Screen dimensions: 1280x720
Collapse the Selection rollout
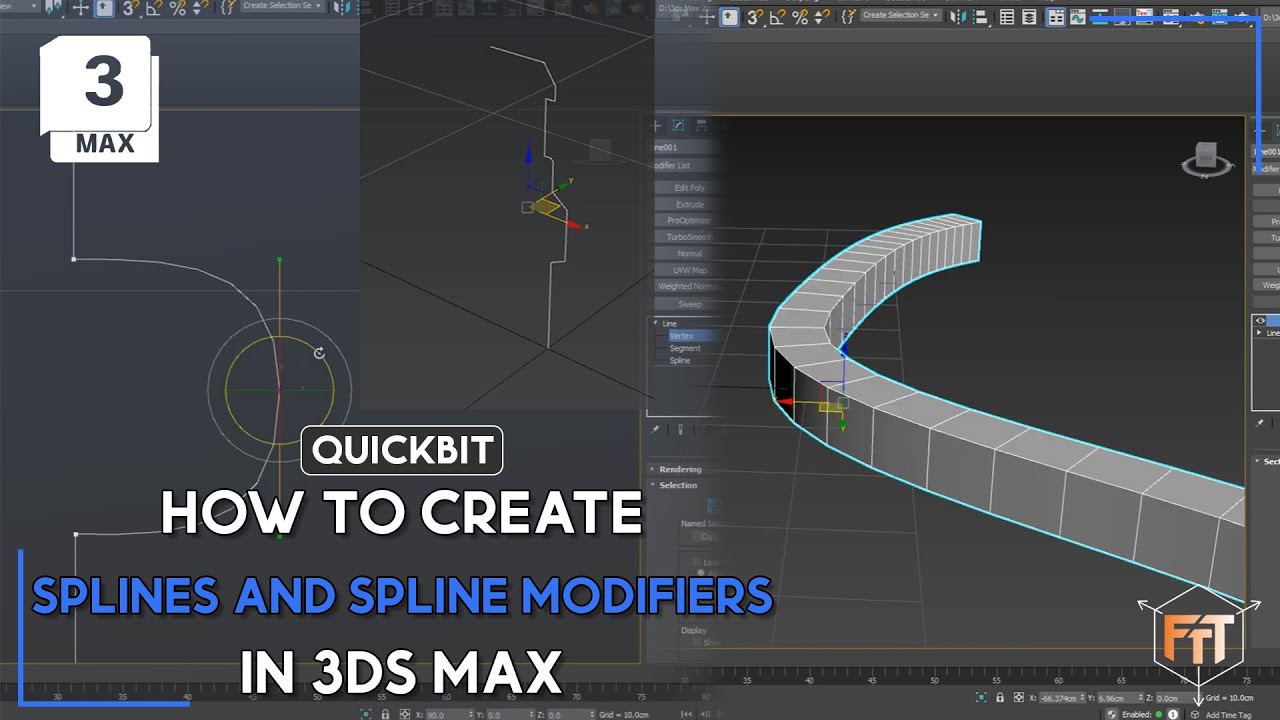pyautogui.click(x=678, y=485)
